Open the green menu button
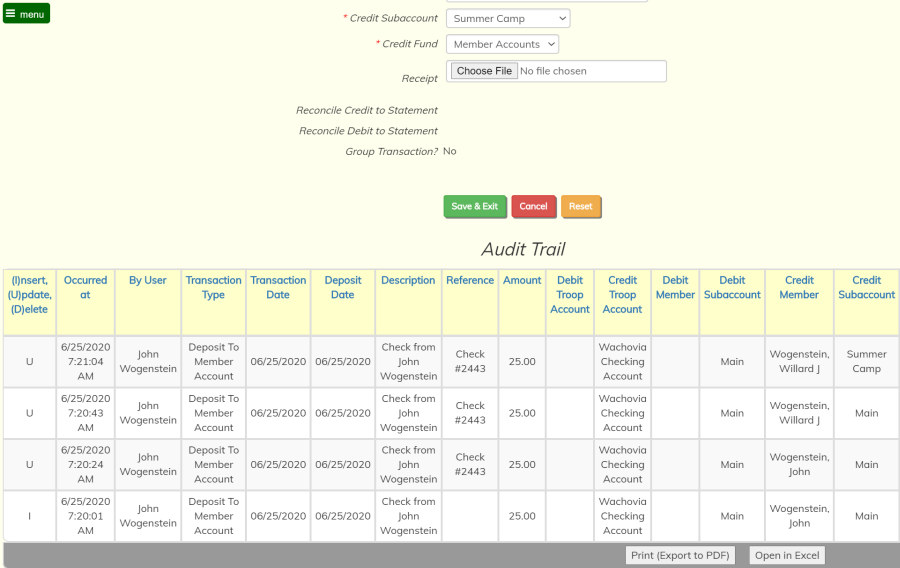Image resolution: width=900 pixels, height=568 pixels. point(26,13)
